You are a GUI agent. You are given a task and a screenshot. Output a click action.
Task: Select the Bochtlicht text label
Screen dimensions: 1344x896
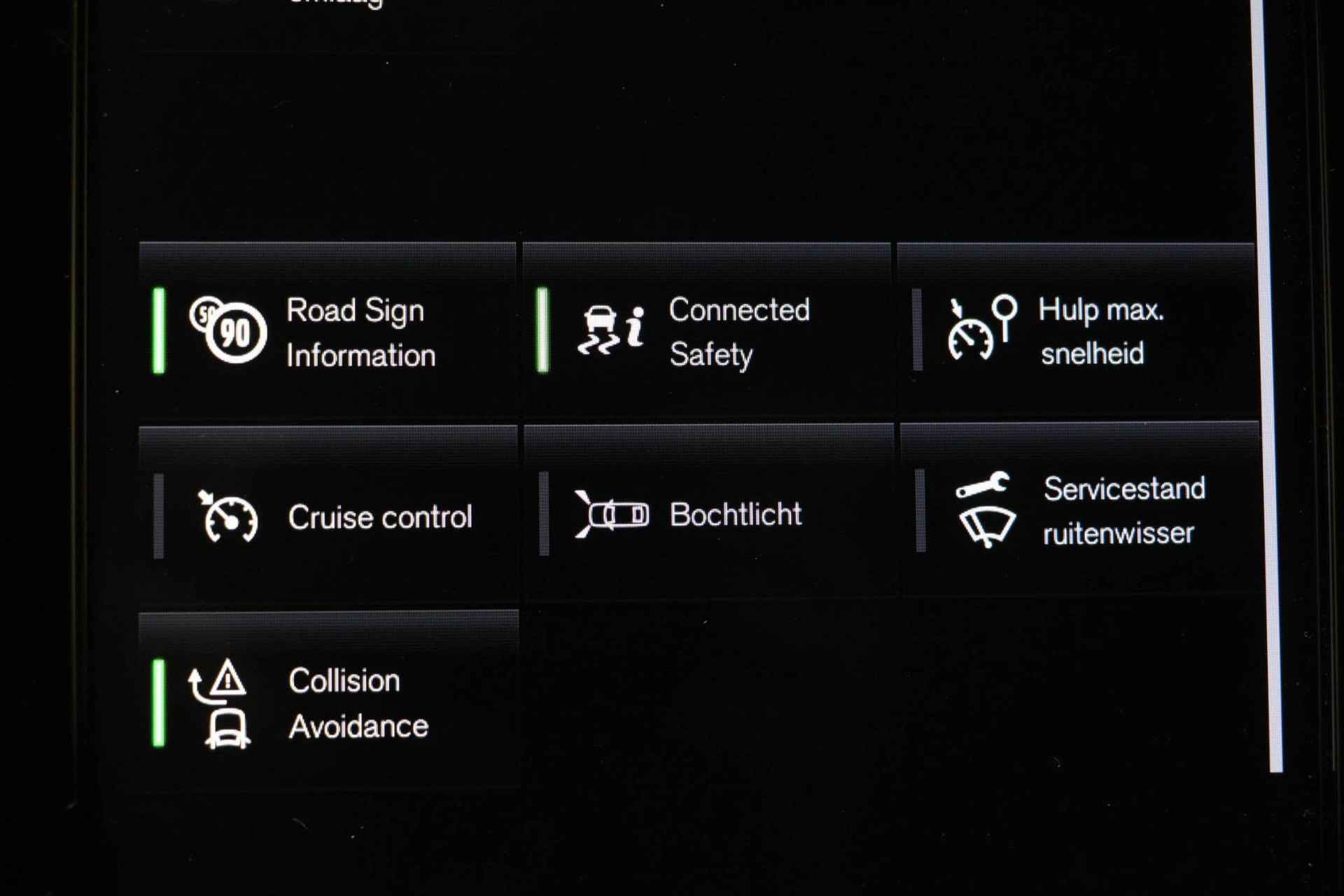pos(736,514)
